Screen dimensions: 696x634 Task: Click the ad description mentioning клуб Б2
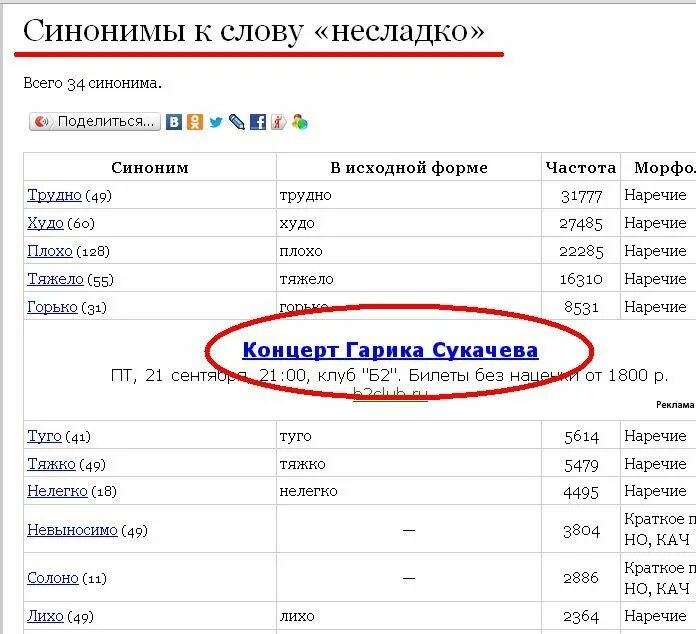[x=389, y=376]
